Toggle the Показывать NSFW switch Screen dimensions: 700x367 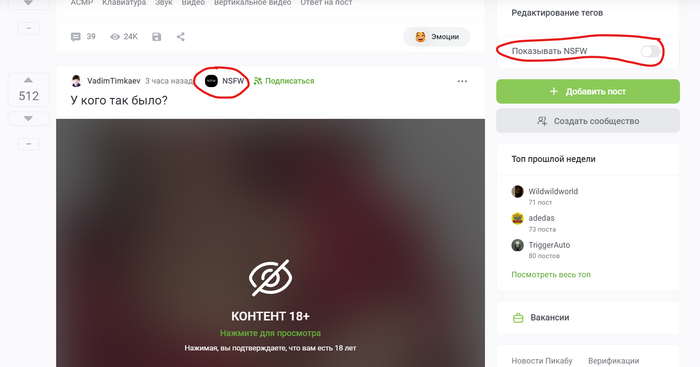click(x=650, y=51)
